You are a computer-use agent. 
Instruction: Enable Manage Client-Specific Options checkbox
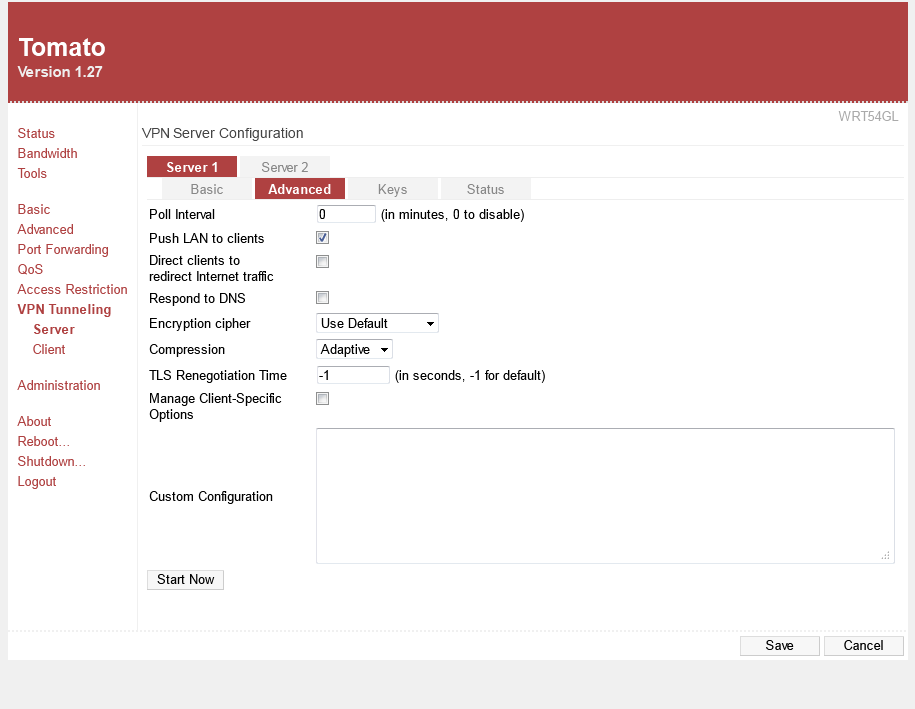click(x=322, y=399)
